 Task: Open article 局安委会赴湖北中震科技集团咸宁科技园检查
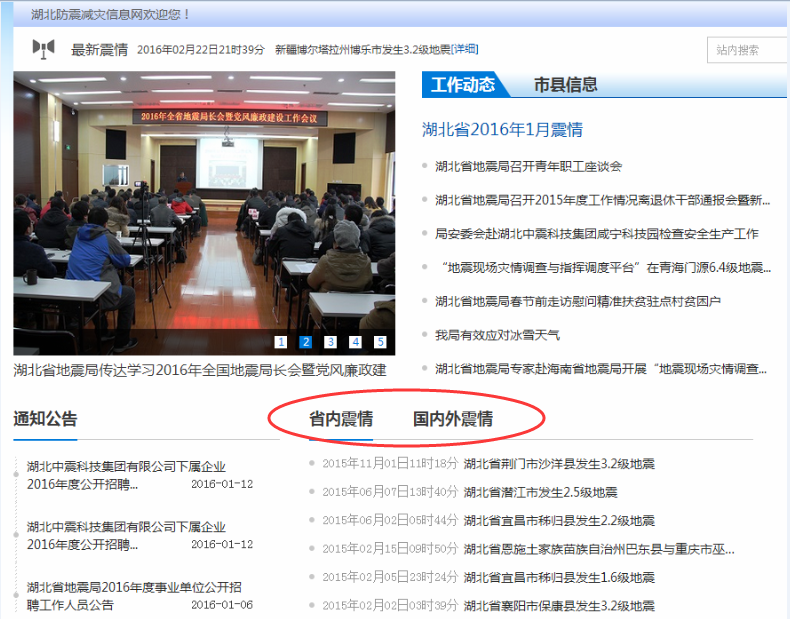tap(597, 234)
